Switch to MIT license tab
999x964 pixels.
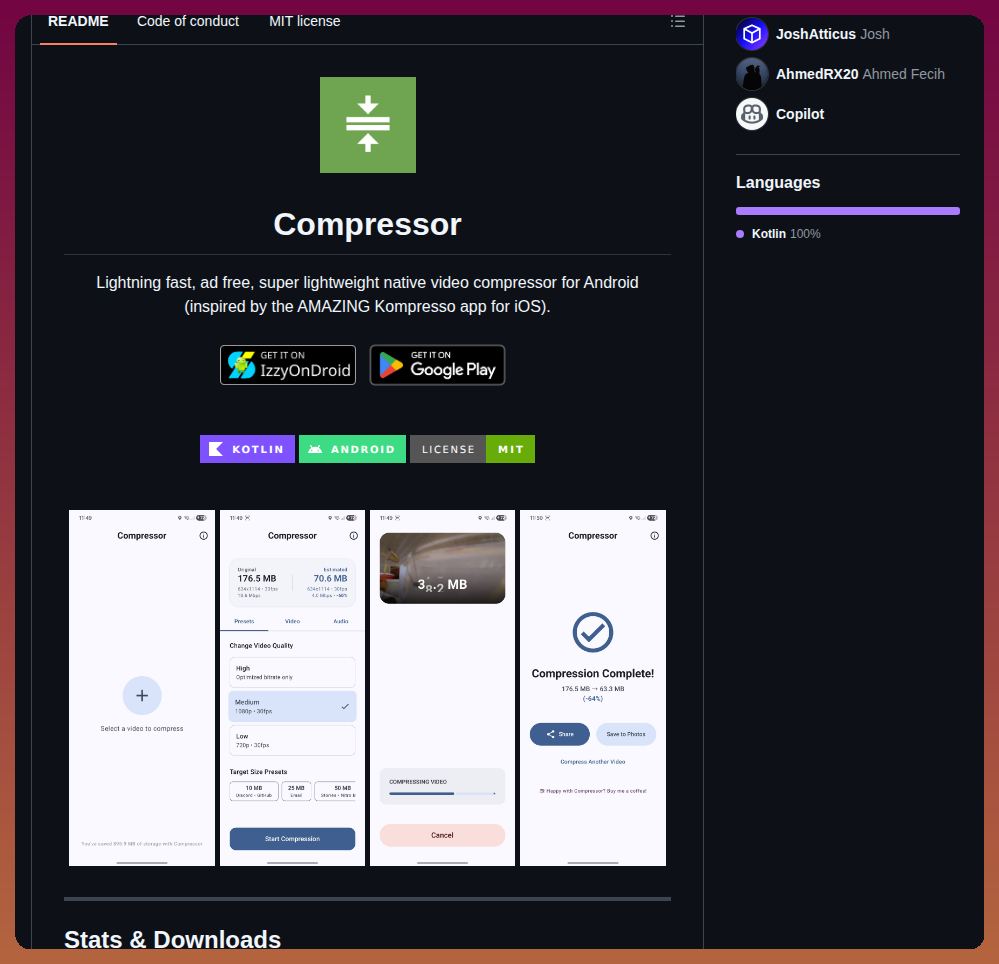305,22
